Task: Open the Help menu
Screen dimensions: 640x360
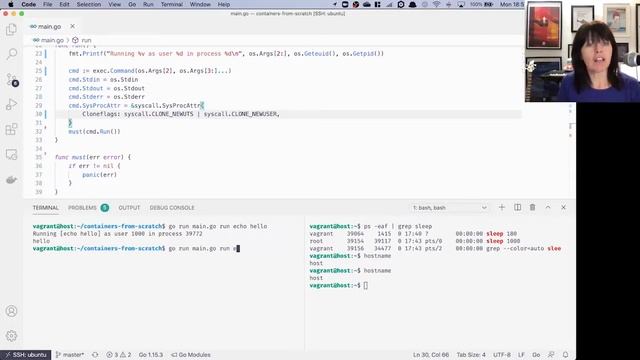Action: click(x=223, y=4)
